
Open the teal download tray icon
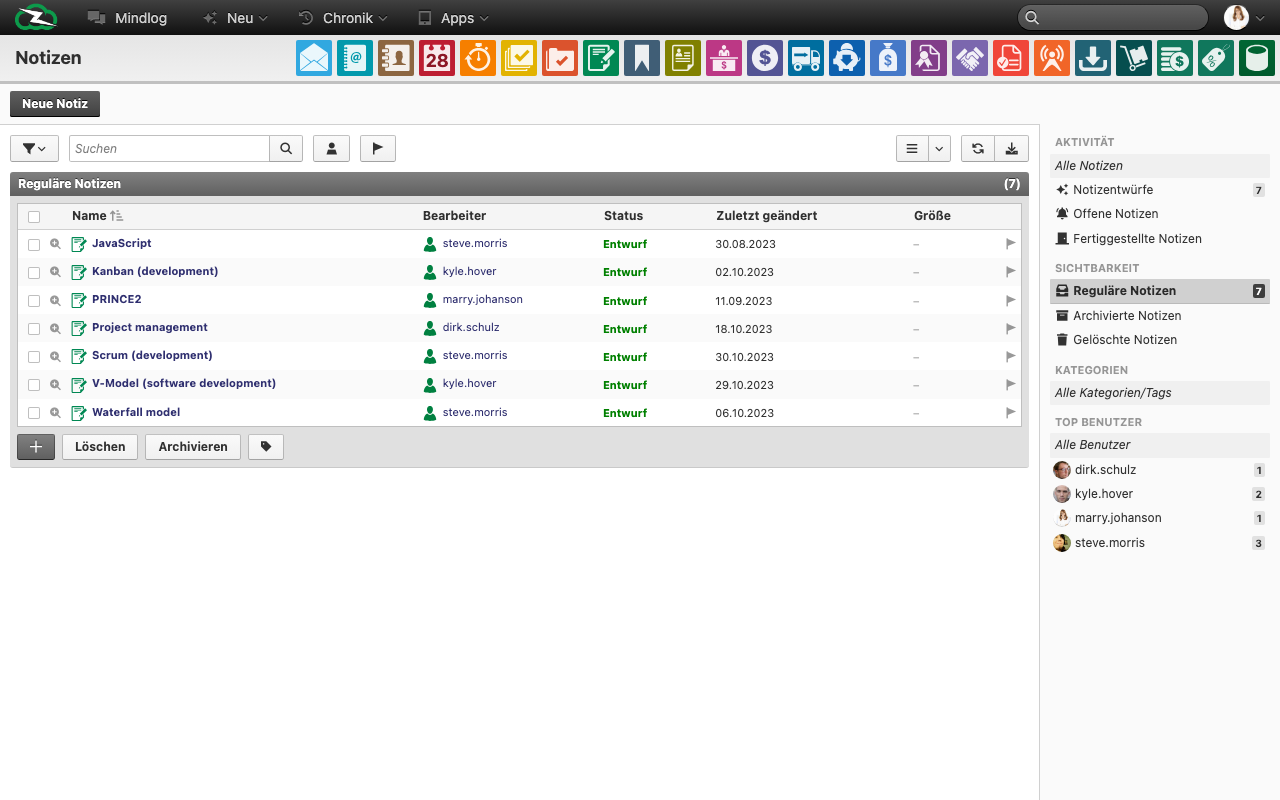click(1093, 58)
